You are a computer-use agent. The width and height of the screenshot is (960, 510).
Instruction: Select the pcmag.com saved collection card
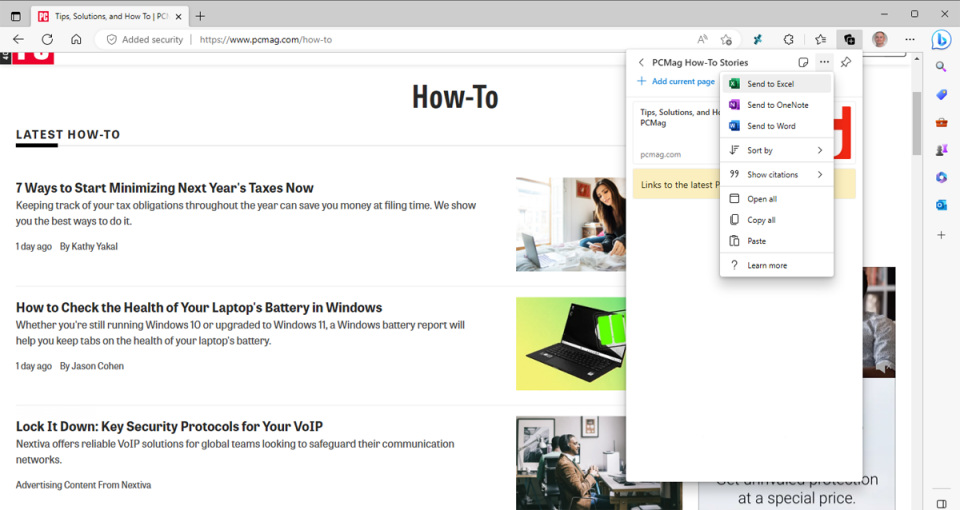[x=677, y=133]
